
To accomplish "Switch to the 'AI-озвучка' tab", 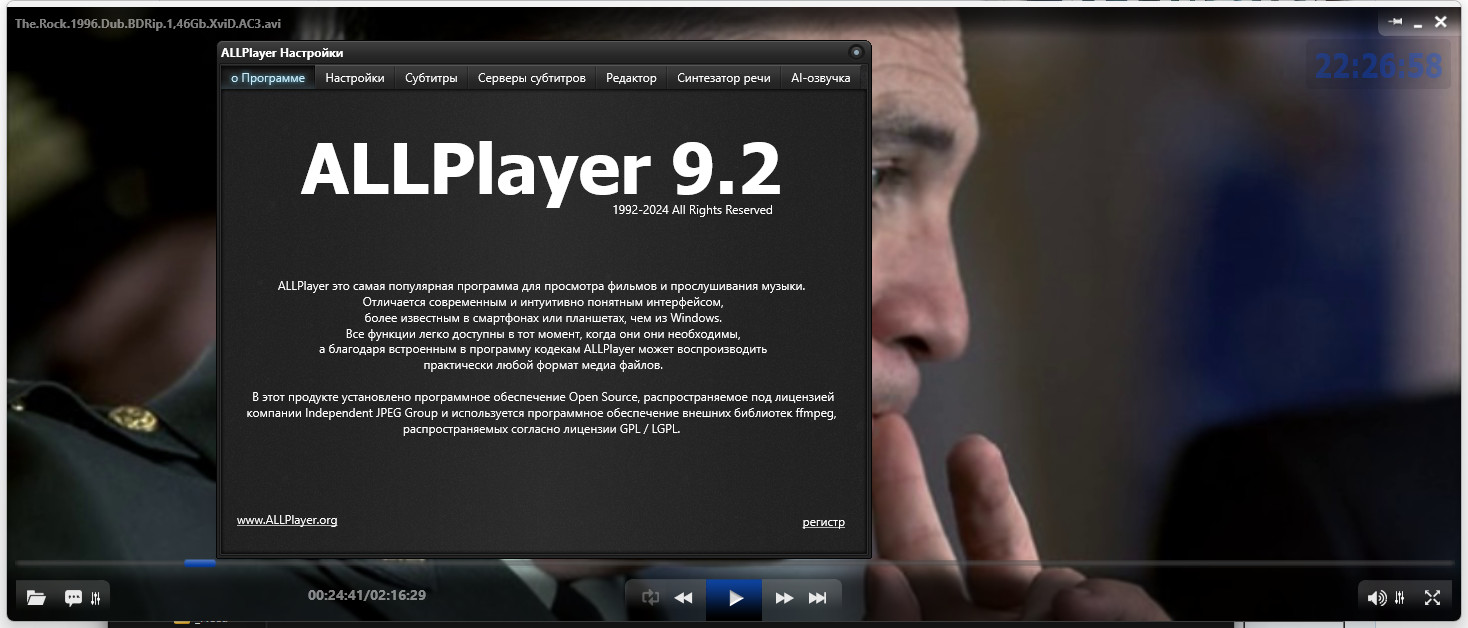I will 820,77.
